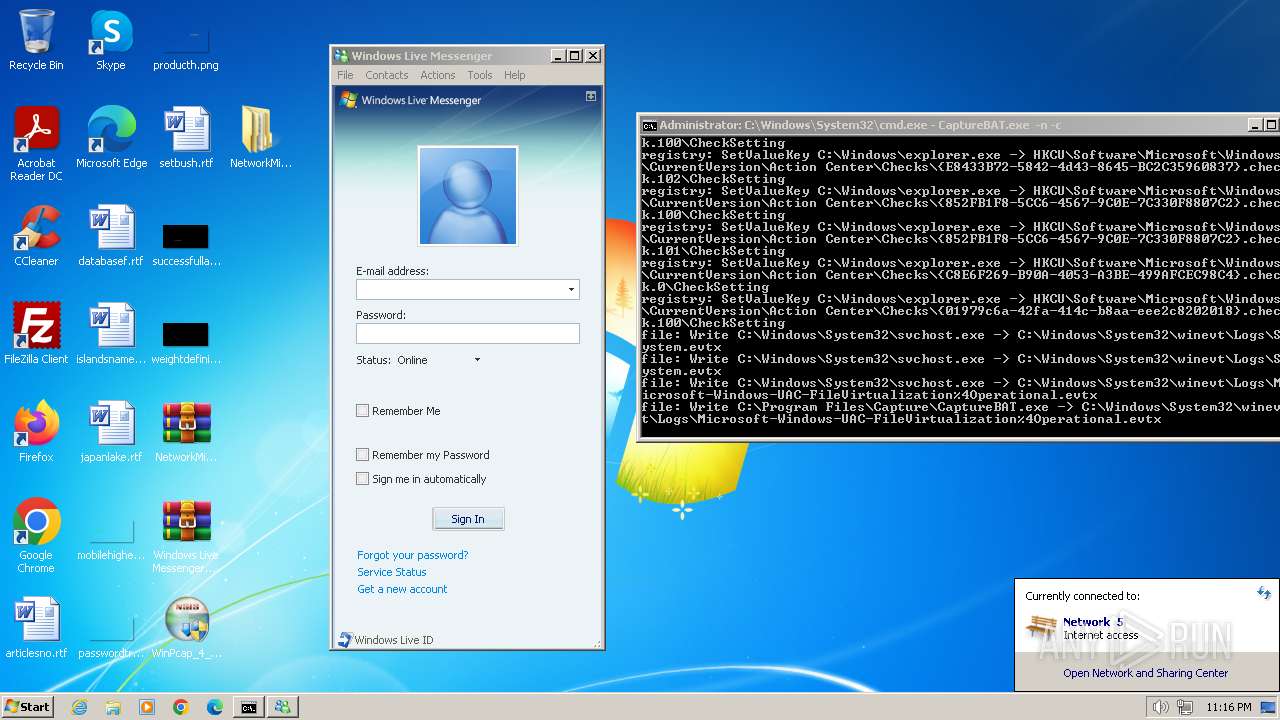Select the producth.png desktop file
1280x720 pixels.
(x=186, y=40)
